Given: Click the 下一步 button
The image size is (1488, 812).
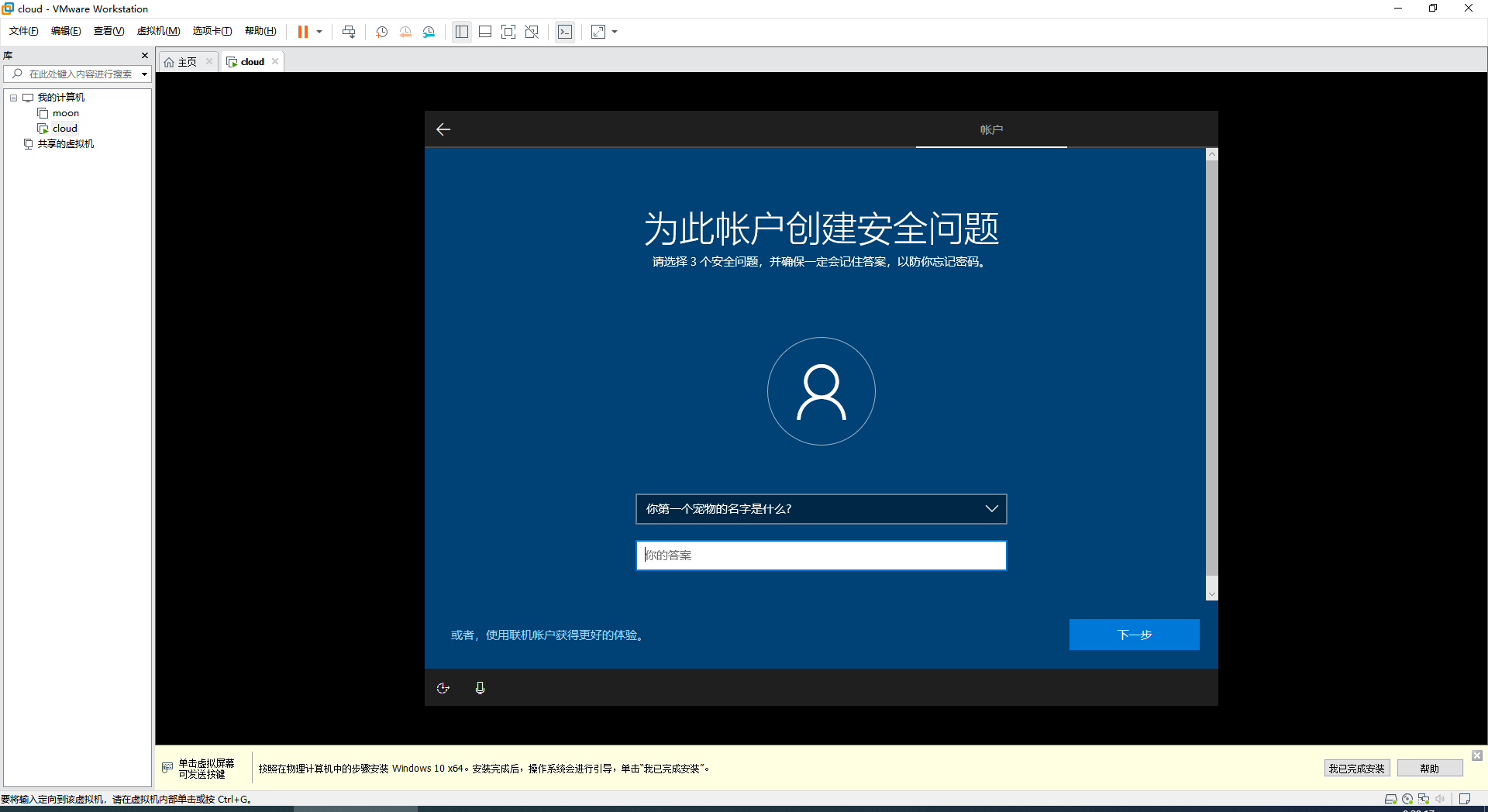Looking at the screenshot, I should click(1135, 635).
